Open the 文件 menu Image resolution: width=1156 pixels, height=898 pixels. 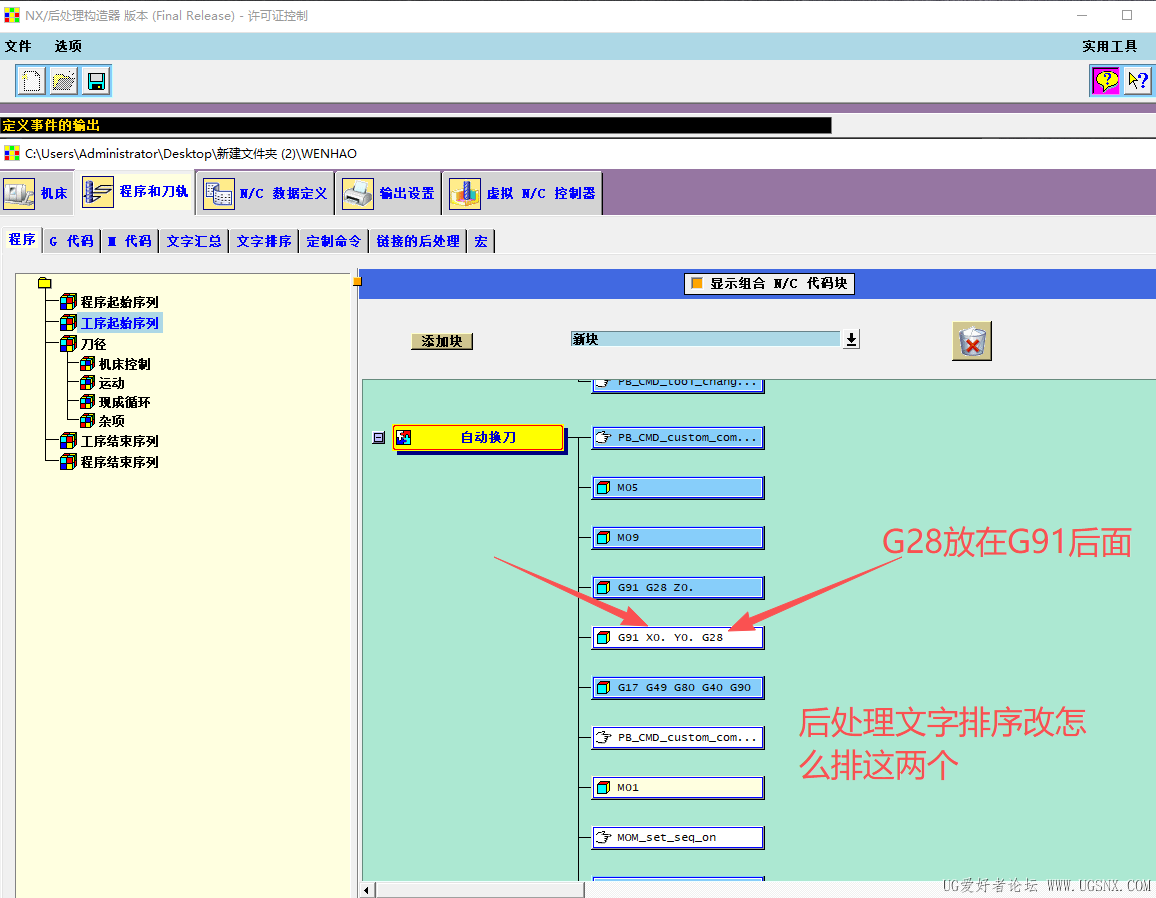pyautogui.click(x=18, y=46)
